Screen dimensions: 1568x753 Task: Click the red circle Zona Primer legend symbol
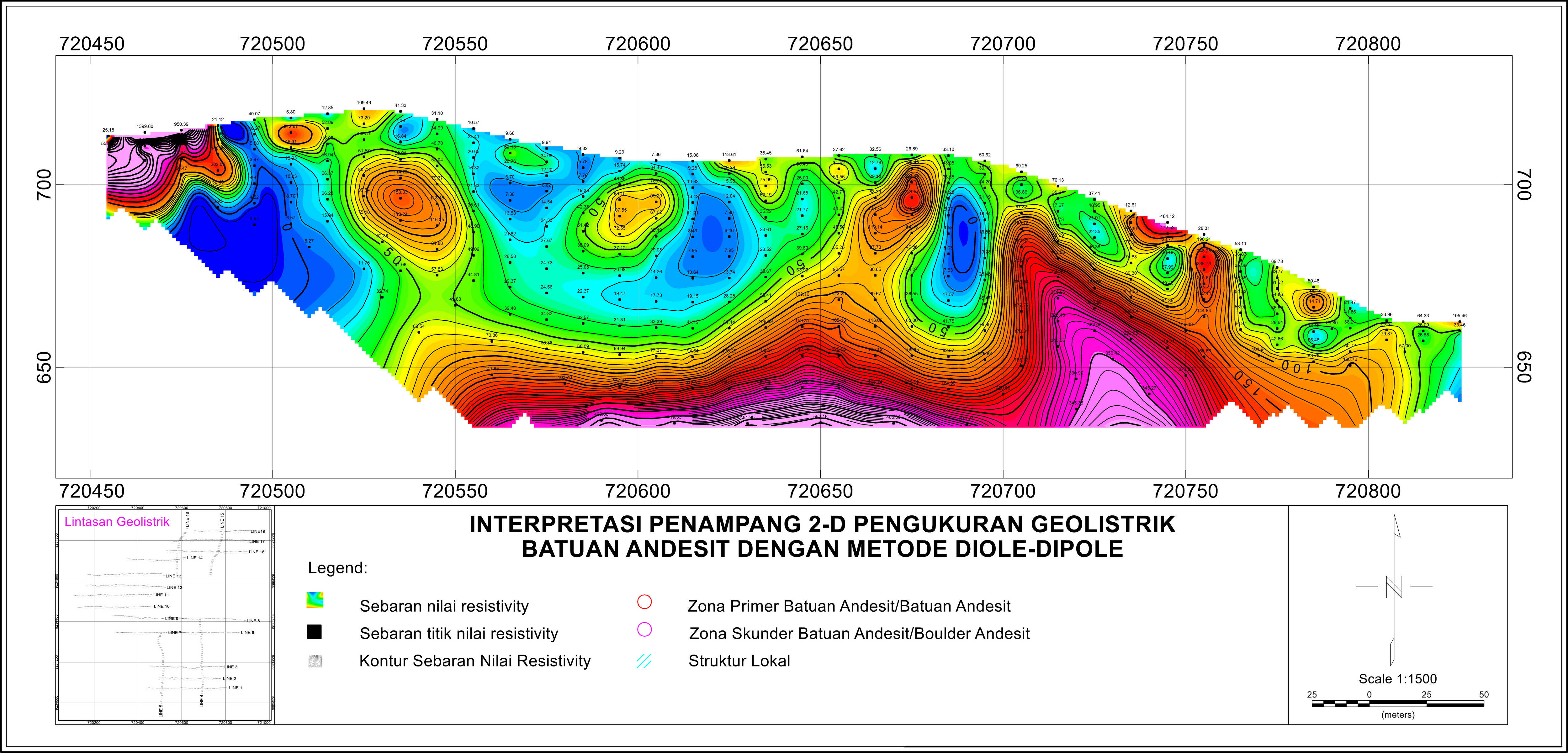coord(644,602)
